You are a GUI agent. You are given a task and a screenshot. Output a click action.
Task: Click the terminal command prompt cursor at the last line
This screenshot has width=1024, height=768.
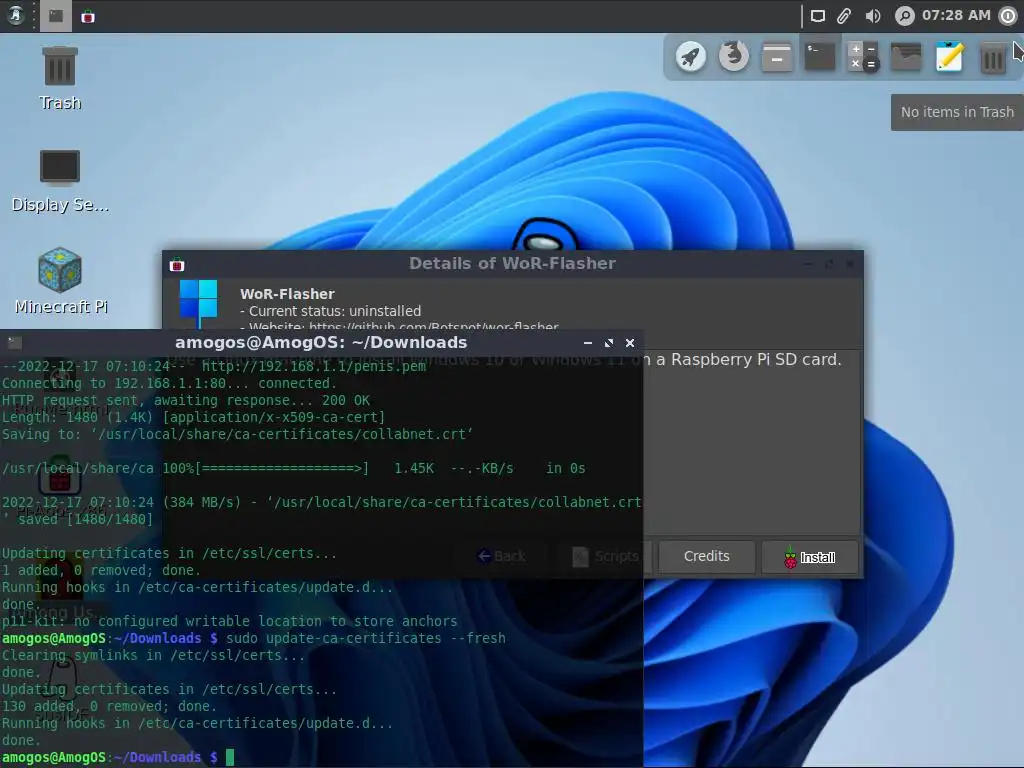(x=230, y=758)
